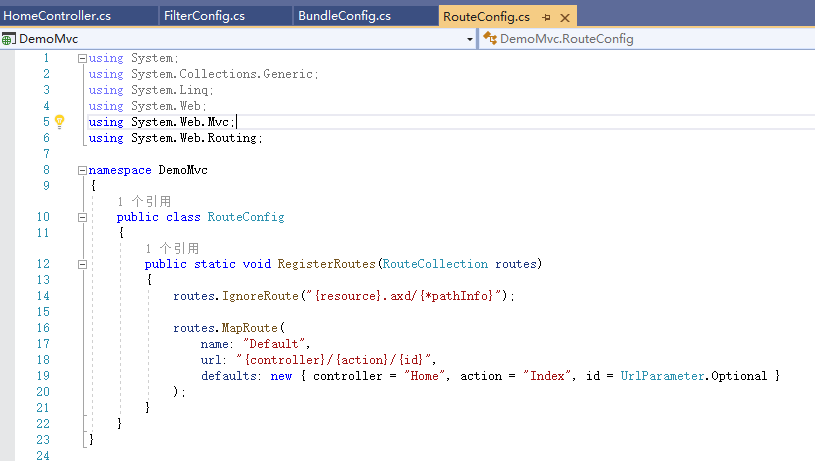Click the IgnoreRoute method call
The height and width of the screenshot is (461, 815).
(x=260, y=296)
